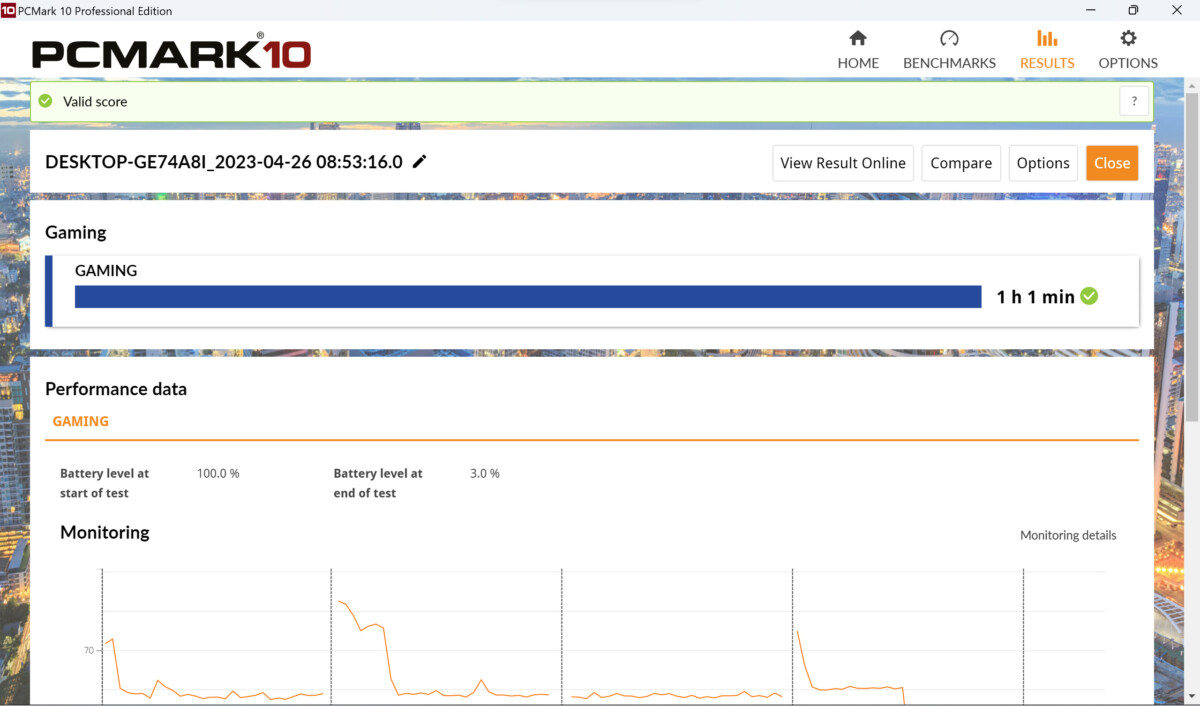Click the scrollbar up arrow

coord(1192,86)
